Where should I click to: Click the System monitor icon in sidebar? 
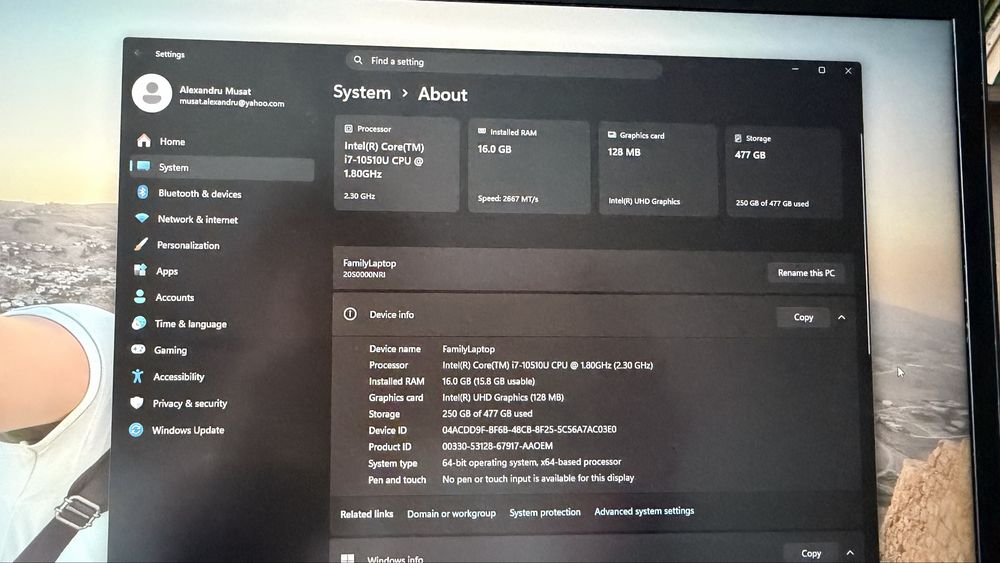point(143,166)
